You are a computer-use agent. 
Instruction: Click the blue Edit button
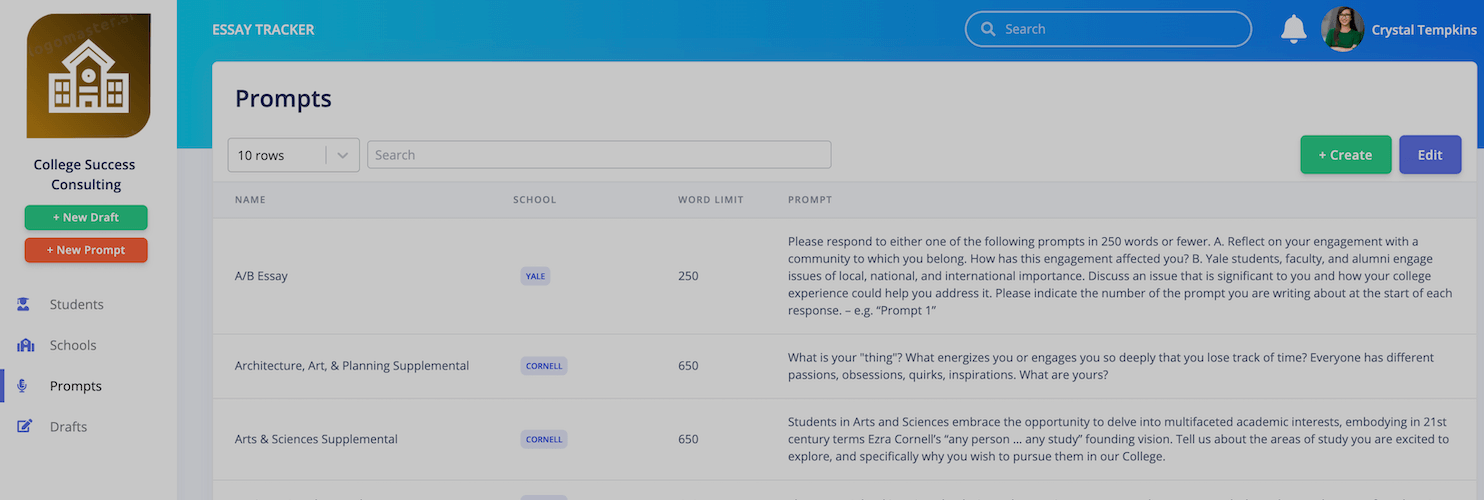click(x=1430, y=155)
